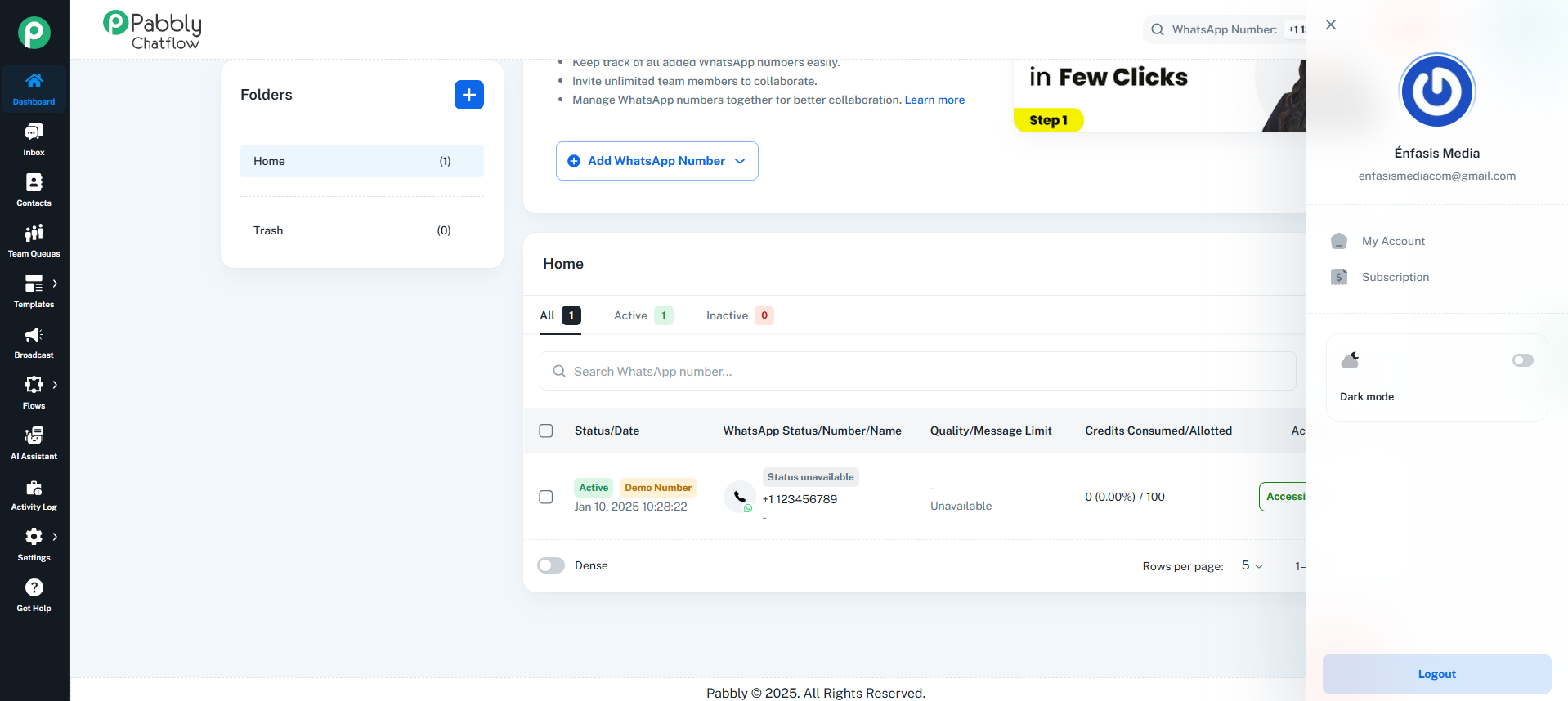Image resolution: width=1568 pixels, height=701 pixels.
Task: Focus the Search WhatsApp number field
Action: point(917,371)
